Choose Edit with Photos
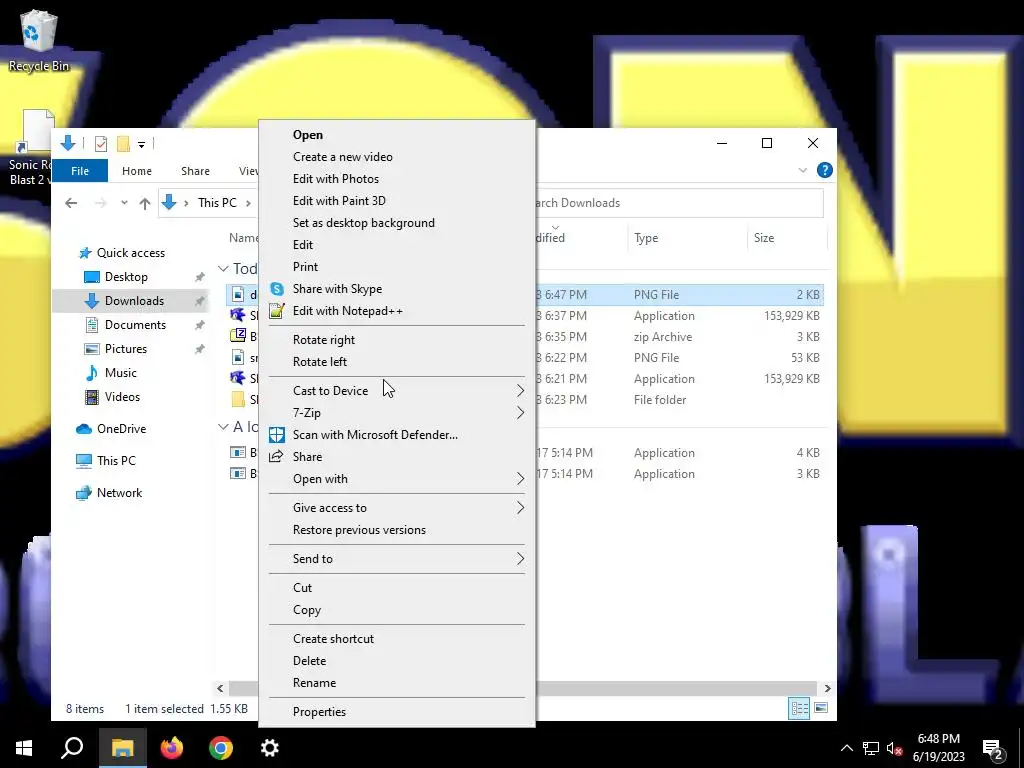1024x768 pixels. tap(397, 179)
